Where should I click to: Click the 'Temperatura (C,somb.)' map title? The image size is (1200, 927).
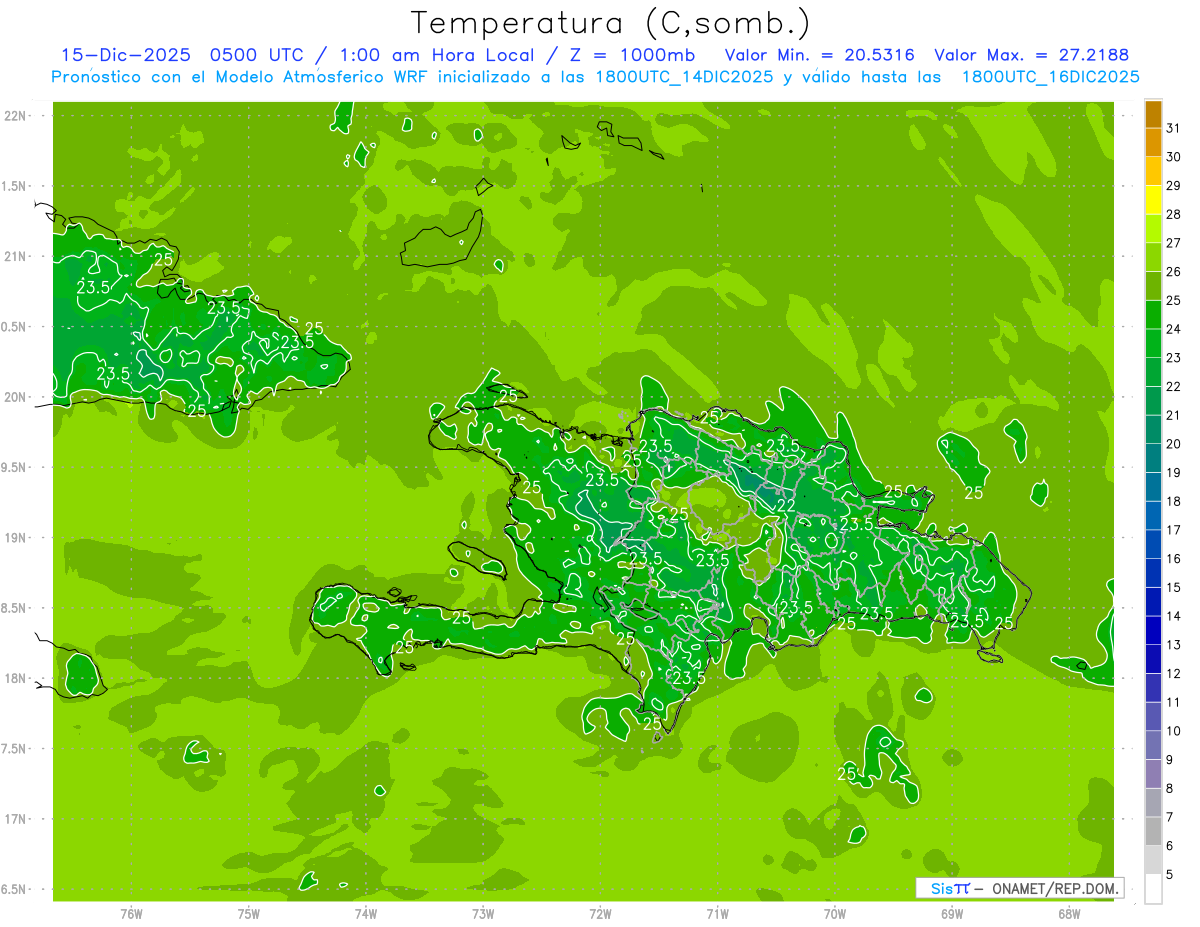(x=611, y=22)
